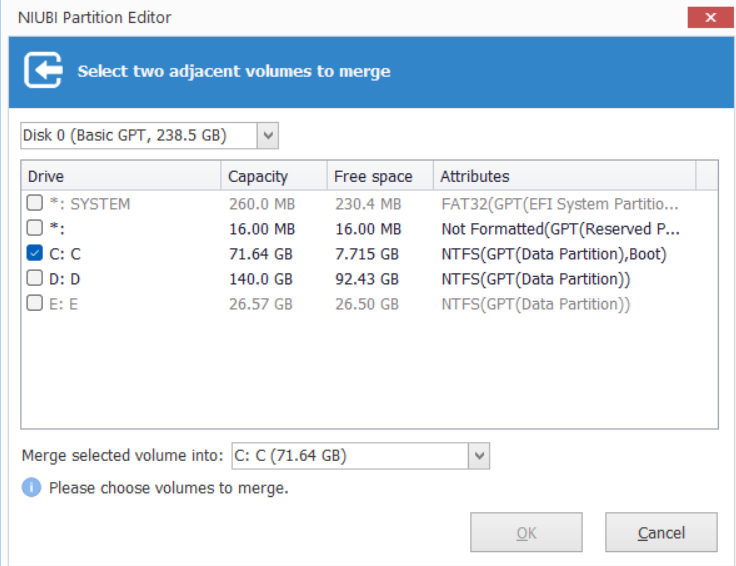Viewport: 736px width, 566px height.
Task: Select the 'E: E' drive label
Action: (64, 304)
